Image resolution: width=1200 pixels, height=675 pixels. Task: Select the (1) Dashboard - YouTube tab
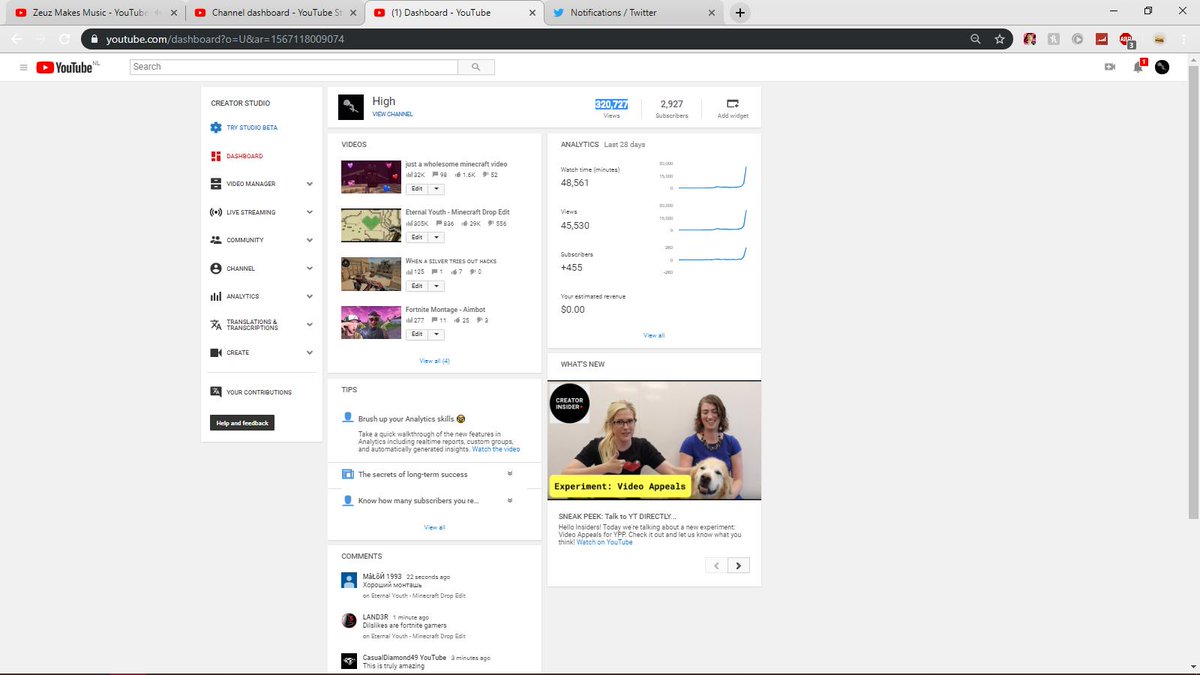coord(453,13)
